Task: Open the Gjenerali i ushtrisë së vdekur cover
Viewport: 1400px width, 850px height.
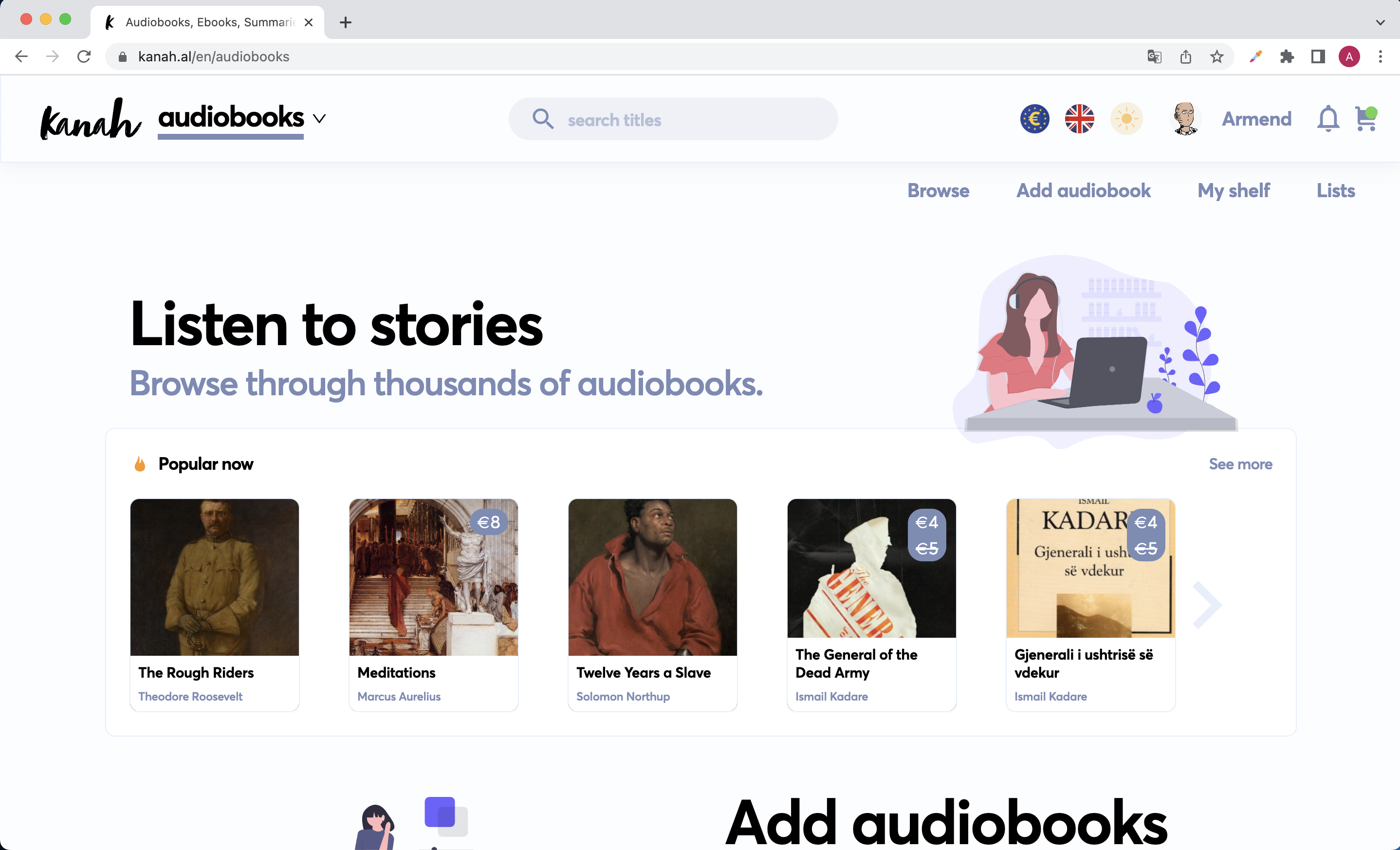Action: 1090,568
